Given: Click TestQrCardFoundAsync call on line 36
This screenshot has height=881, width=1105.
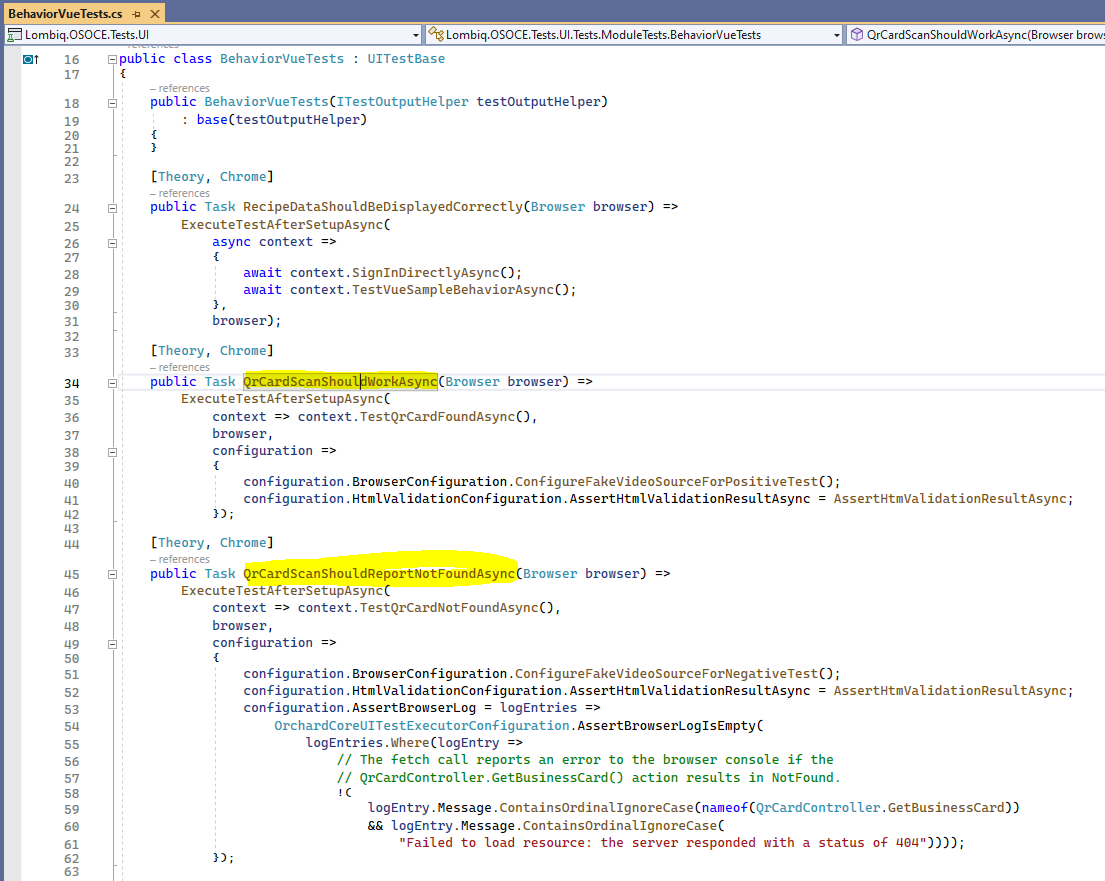Looking at the screenshot, I should [438, 417].
